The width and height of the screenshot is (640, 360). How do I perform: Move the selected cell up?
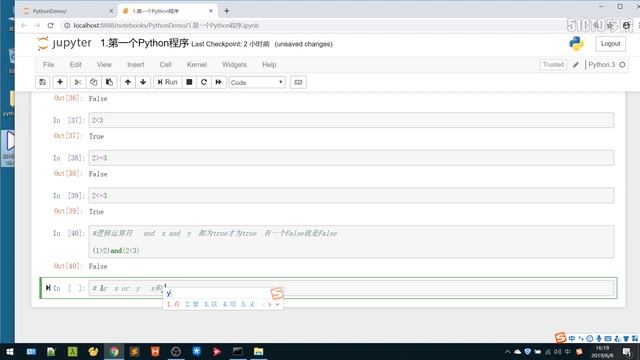tap(128, 82)
